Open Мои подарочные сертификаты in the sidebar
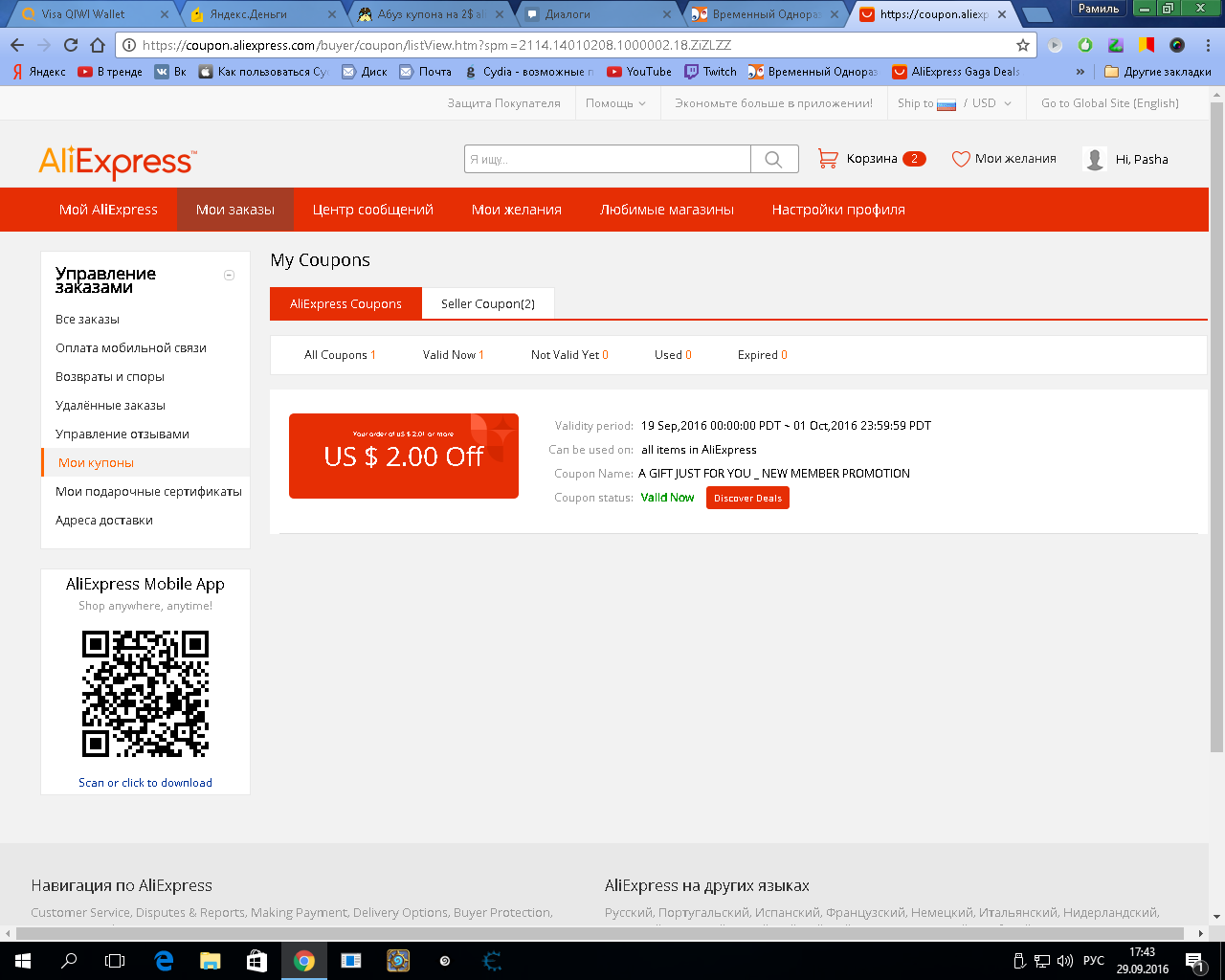Viewport: 1225px width, 980px height. pyautogui.click(x=148, y=492)
